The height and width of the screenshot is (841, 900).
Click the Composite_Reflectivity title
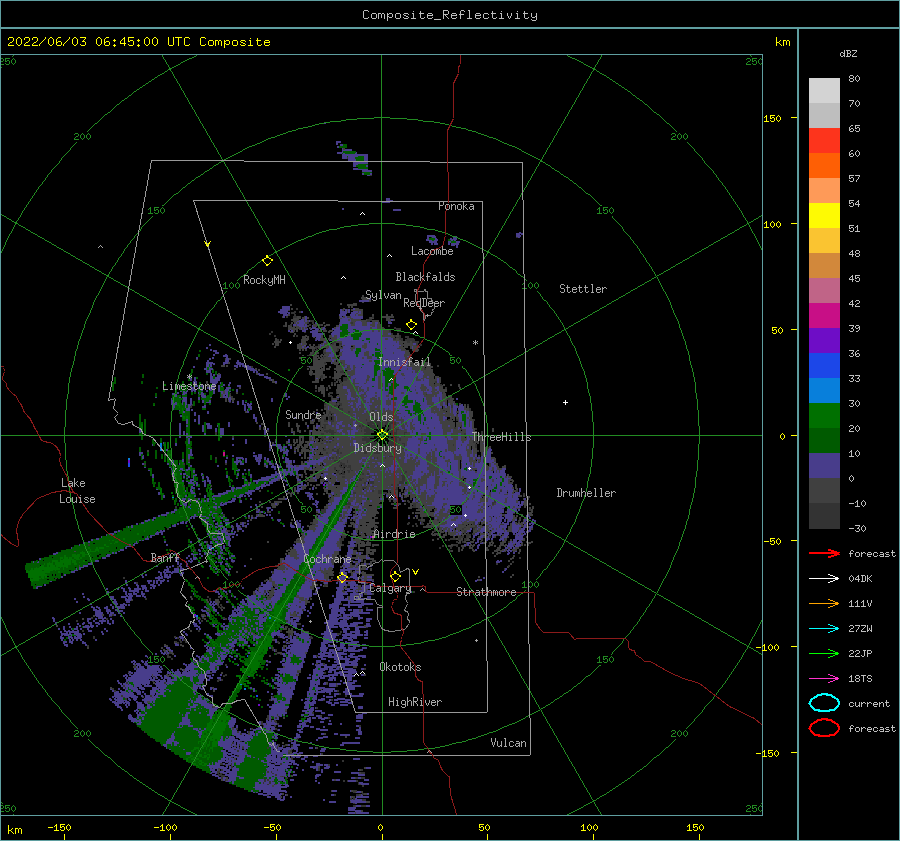pyautogui.click(x=450, y=15)
